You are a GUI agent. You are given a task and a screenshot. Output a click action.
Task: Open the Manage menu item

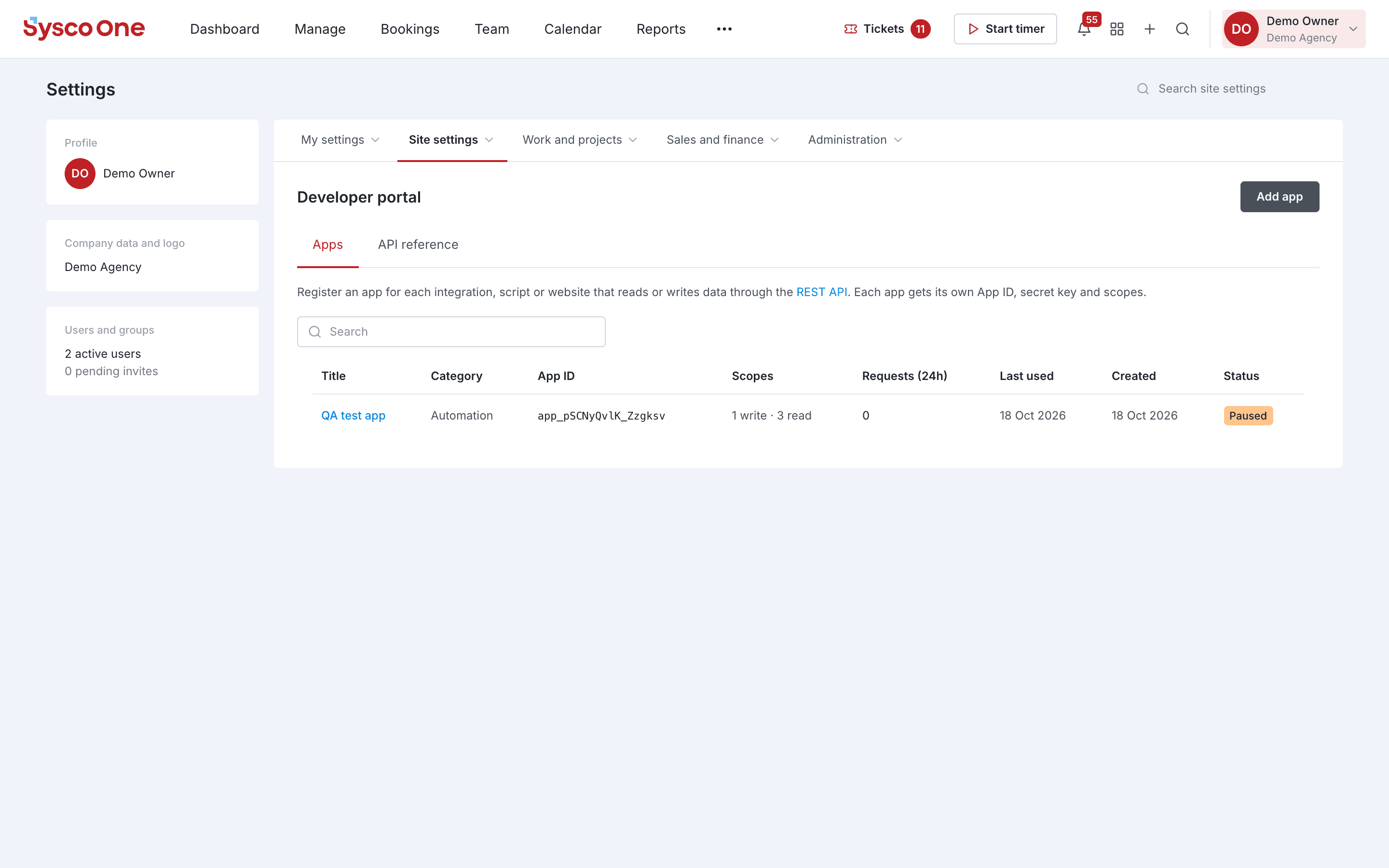[x=320, y=29]
